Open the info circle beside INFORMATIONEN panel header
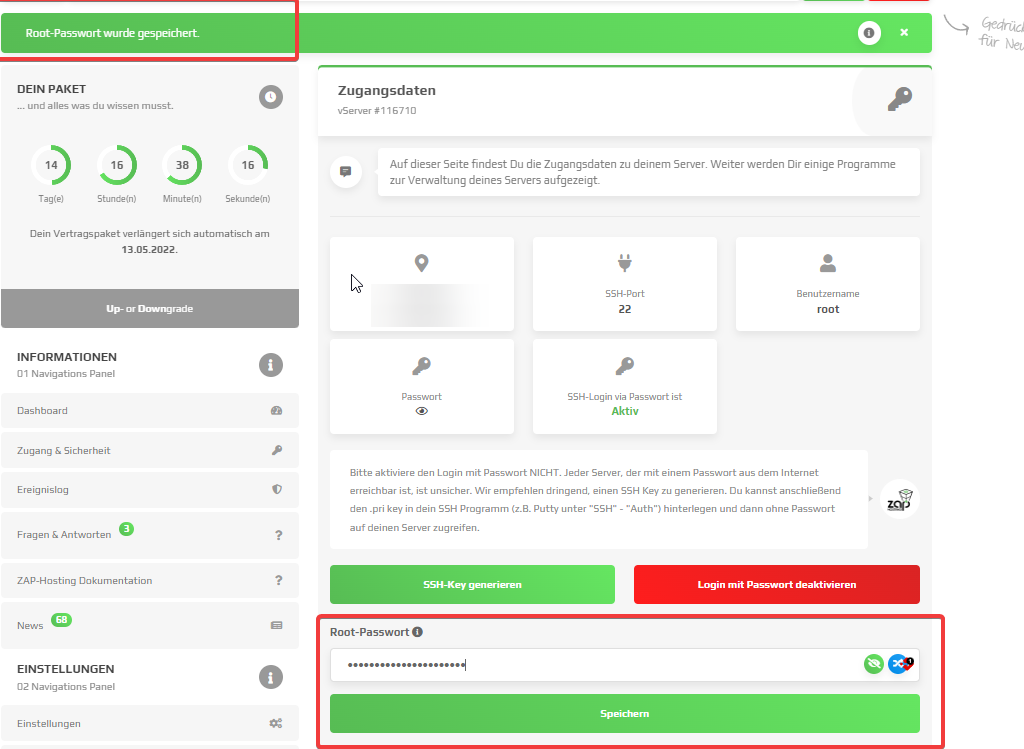This screenshot has width=1024, height=749. tap(270, 364)
